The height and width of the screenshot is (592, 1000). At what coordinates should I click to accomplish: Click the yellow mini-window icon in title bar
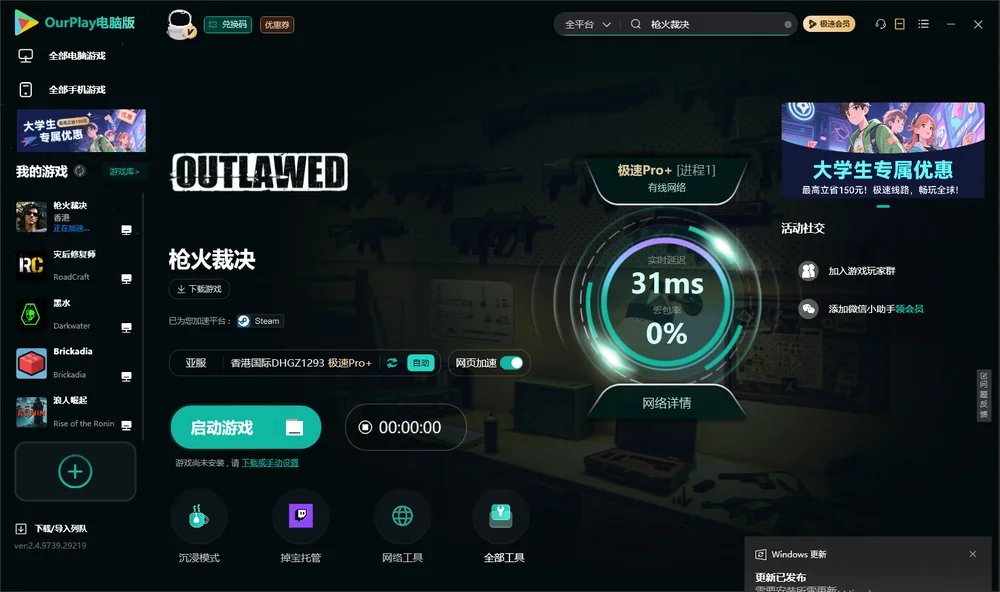click(x=900, y=24)
